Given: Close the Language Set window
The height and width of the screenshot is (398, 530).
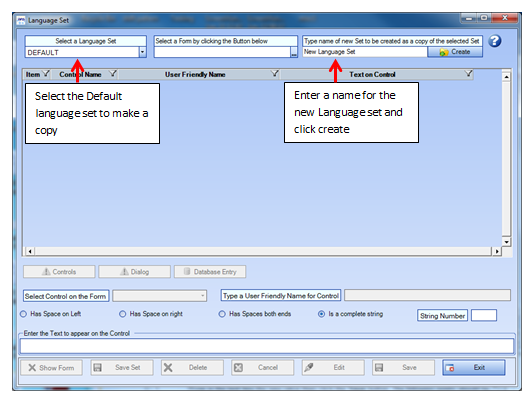Looking at the screenshot, I should tap(505, 18).
